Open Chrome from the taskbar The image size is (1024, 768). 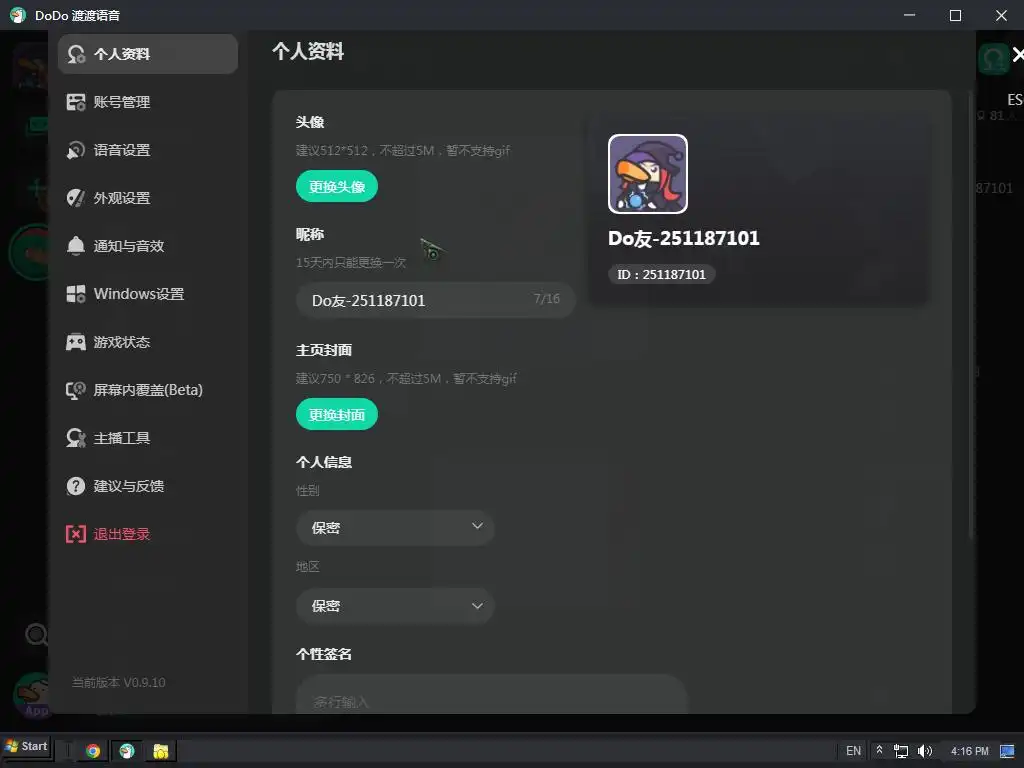tap(93, 751)
